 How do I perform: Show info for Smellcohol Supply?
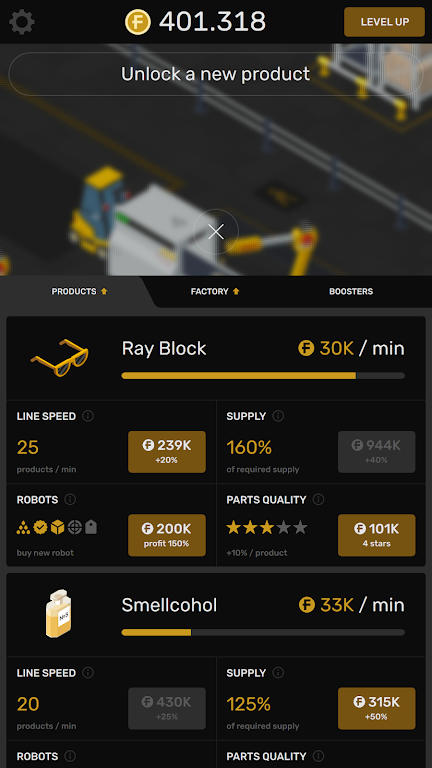[x=278, y=673]
